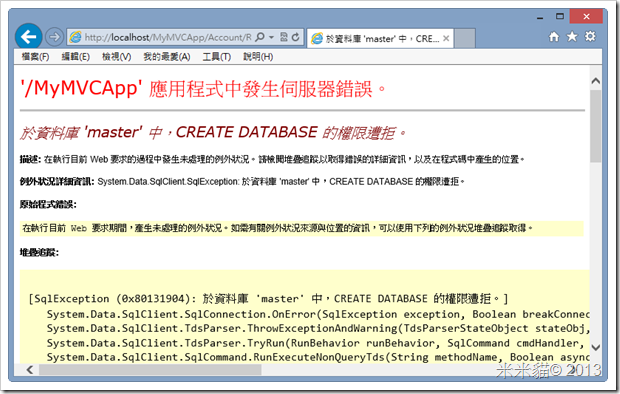
Task: Open the 工具(T) menu
Action: pos(217,57)
